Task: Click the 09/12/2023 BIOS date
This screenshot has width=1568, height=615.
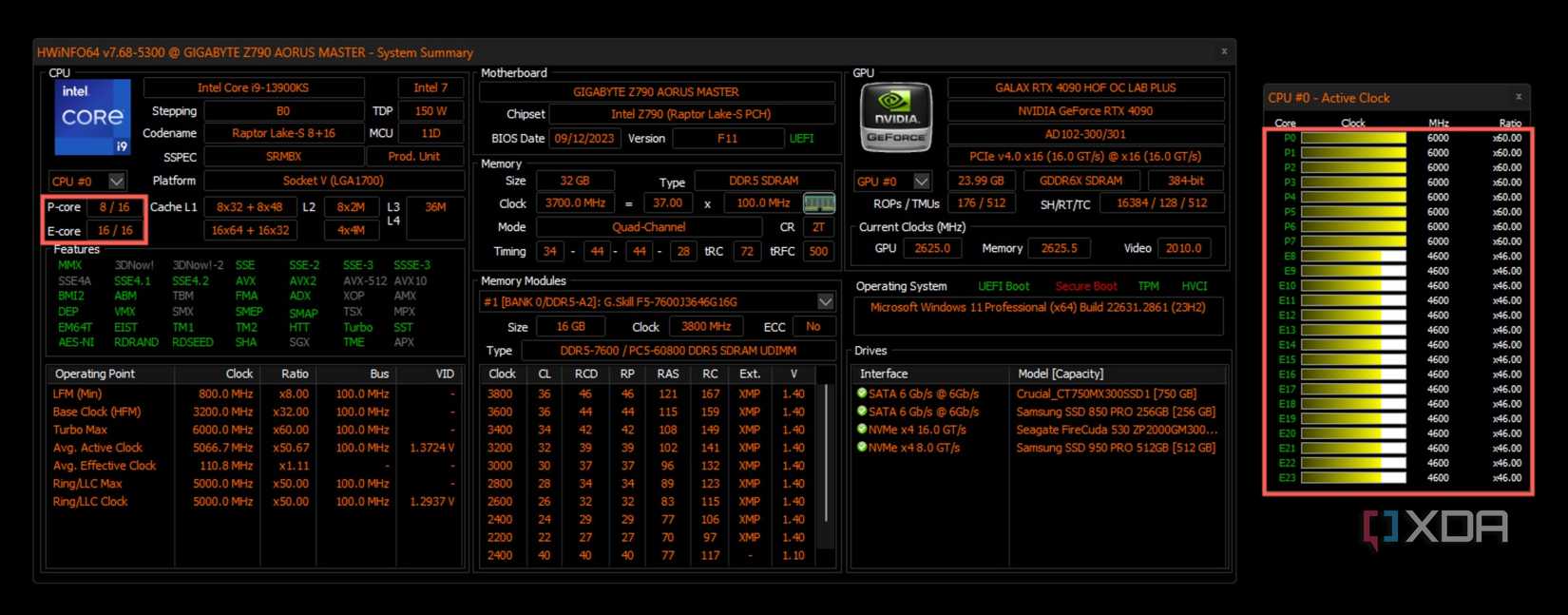Action: 583,138
